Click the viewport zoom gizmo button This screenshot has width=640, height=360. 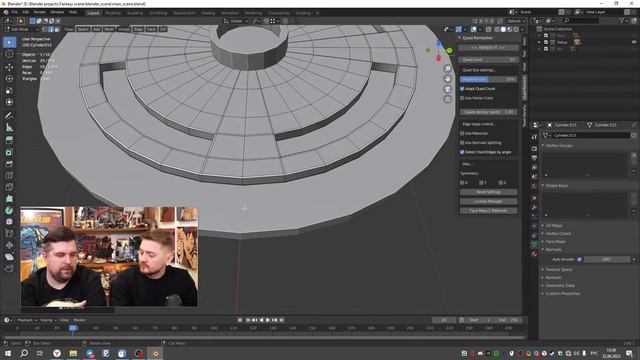click(447, 69)
